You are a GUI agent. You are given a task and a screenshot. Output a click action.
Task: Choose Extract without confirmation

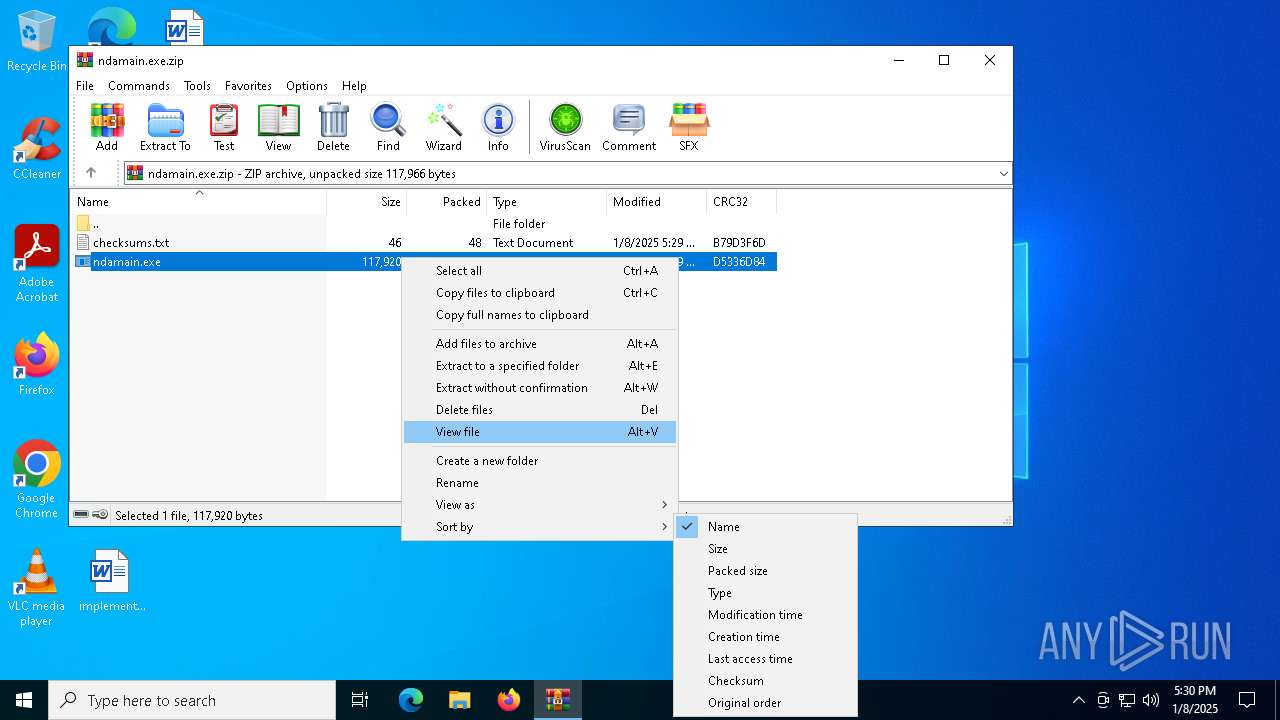(x=540, y=388)
